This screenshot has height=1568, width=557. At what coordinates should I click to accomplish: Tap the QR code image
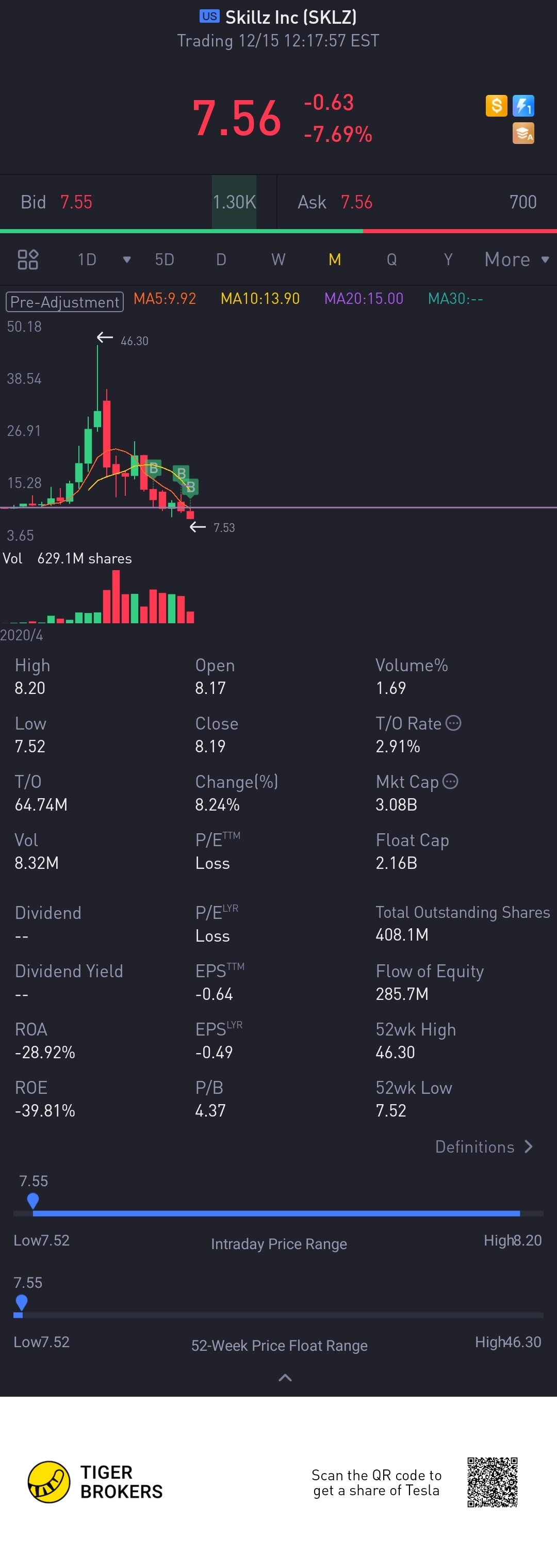[492, 1481]
